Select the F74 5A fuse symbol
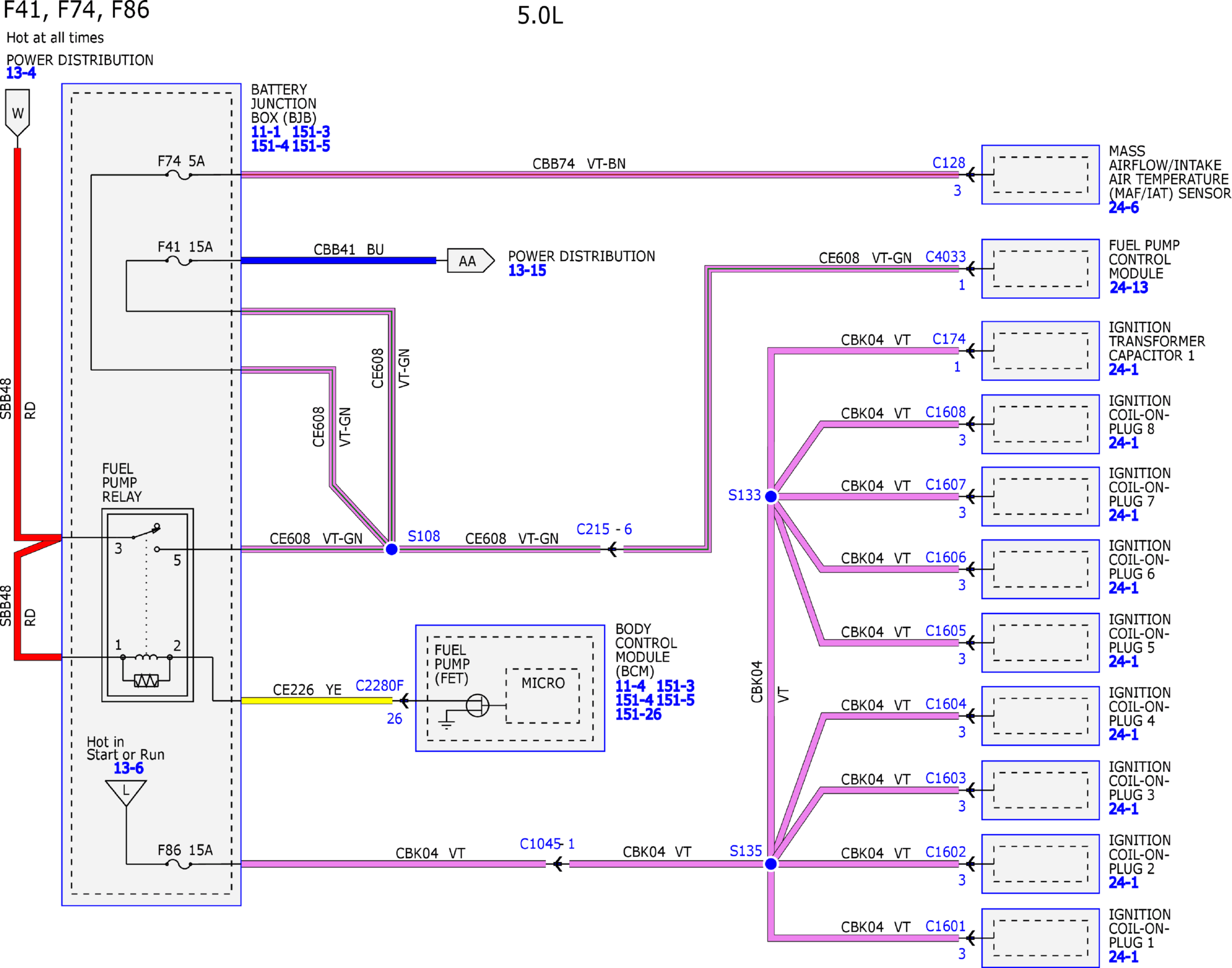This screenshot has height=968, width=1232. pos(179,175)
